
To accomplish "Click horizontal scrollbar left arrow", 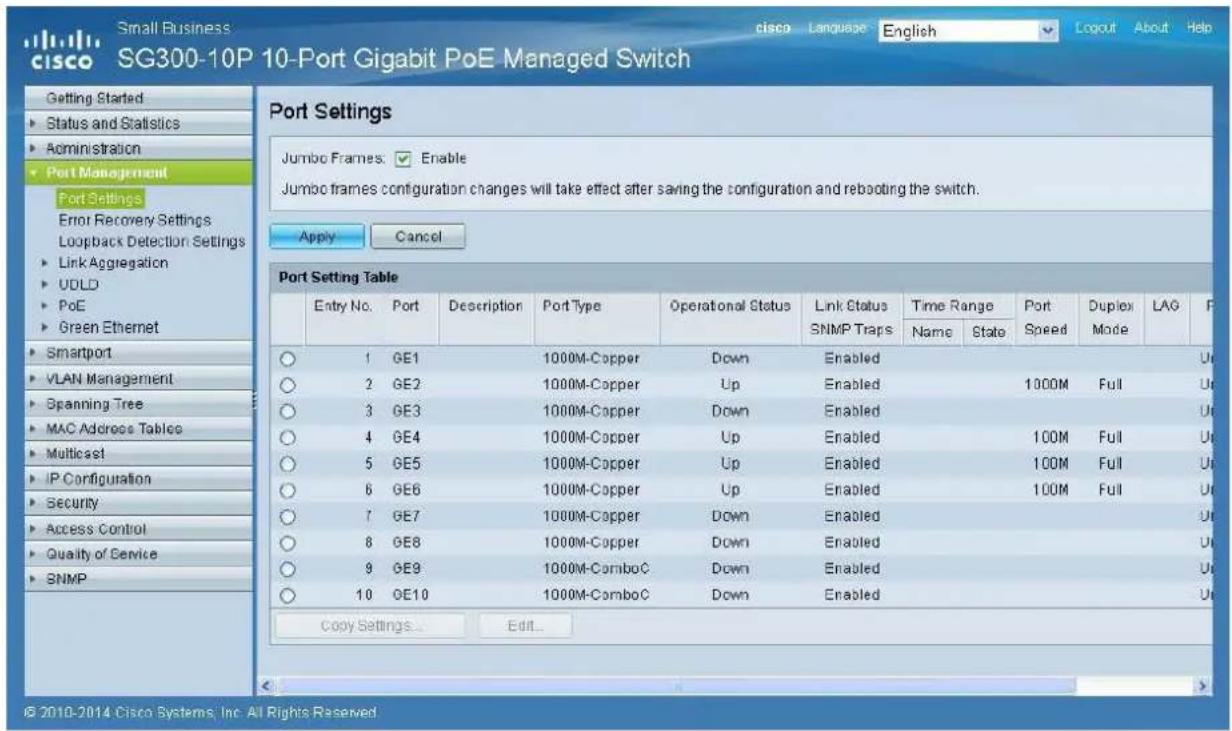I will click(266, 688).
